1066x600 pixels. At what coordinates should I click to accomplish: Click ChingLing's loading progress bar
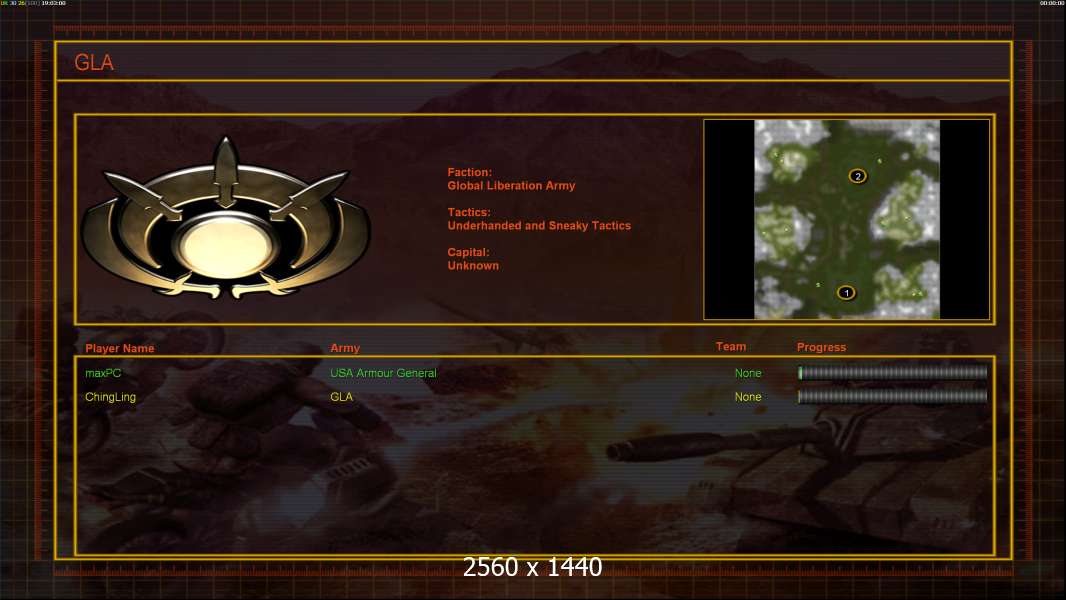tap(893, 396)
